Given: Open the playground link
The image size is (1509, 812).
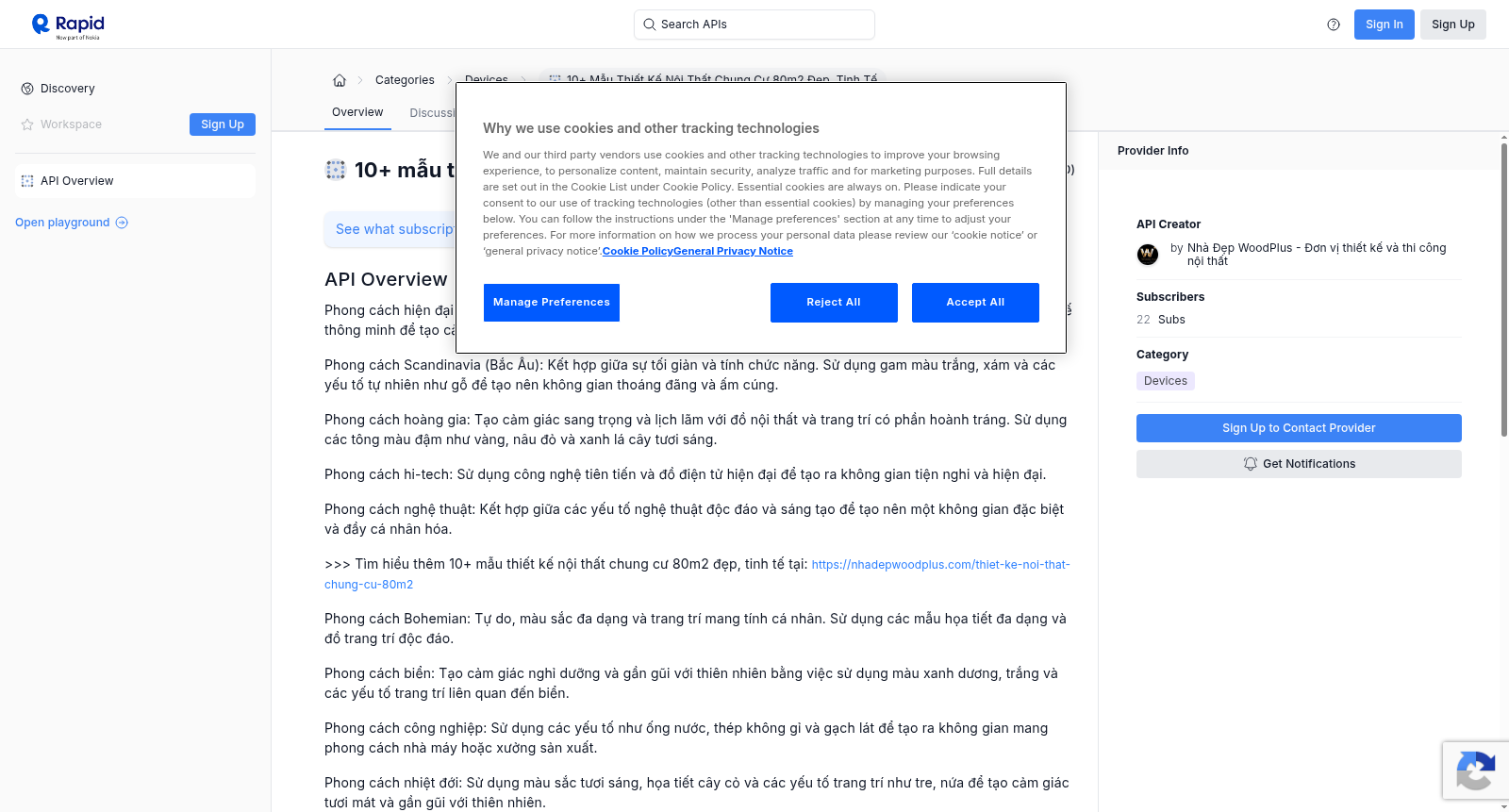Looking at the screenshot, I should [72, 223].
